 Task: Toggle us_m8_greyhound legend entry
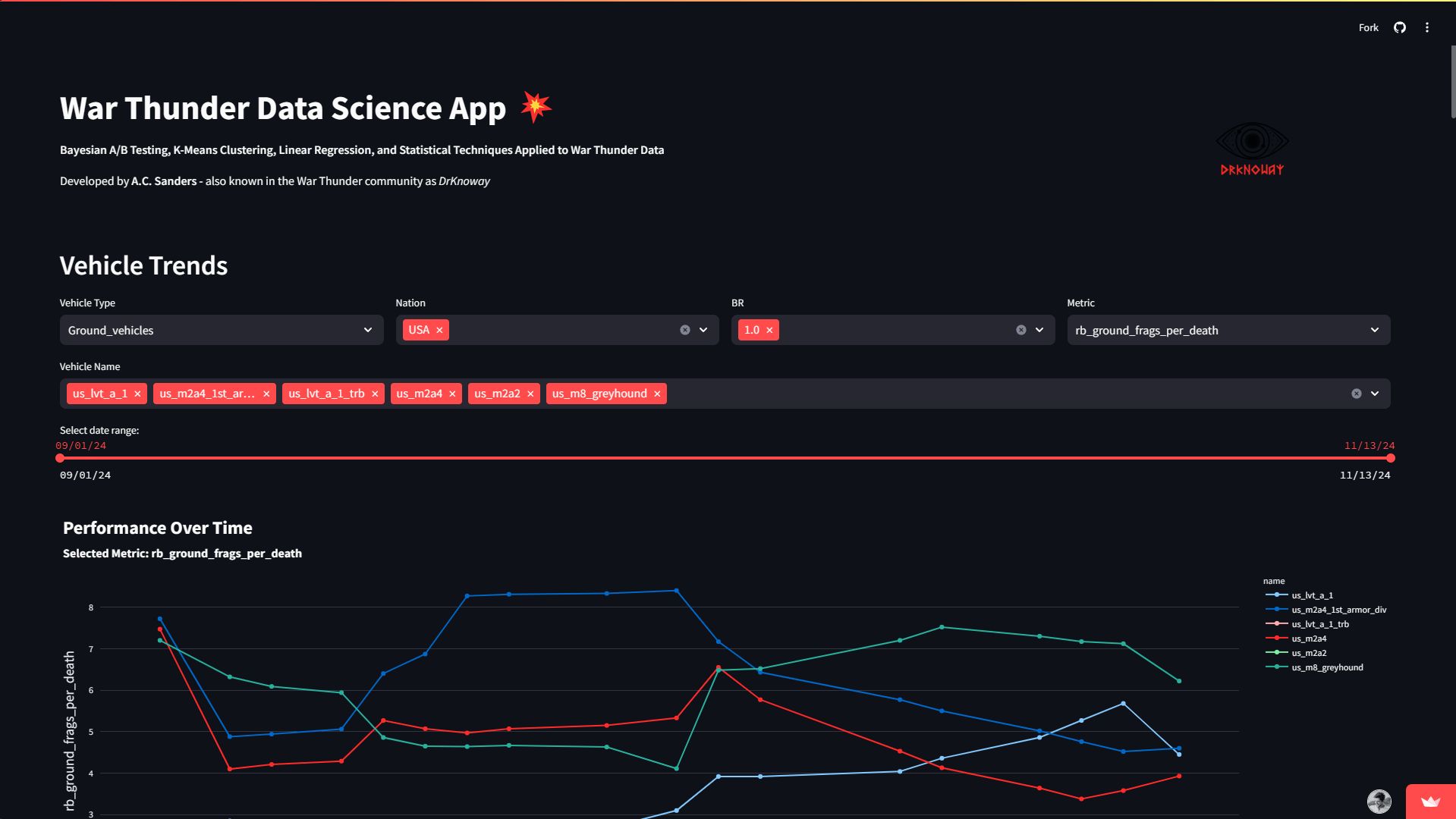coord(1327,667)
